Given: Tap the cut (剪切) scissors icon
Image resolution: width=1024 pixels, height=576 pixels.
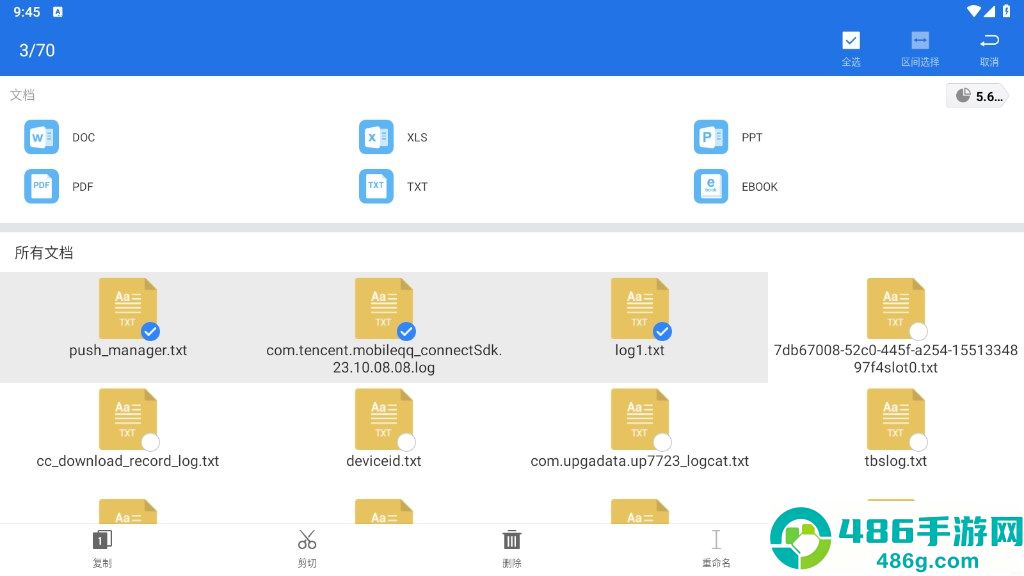Looking at the screenshot, I should (307, 540).
